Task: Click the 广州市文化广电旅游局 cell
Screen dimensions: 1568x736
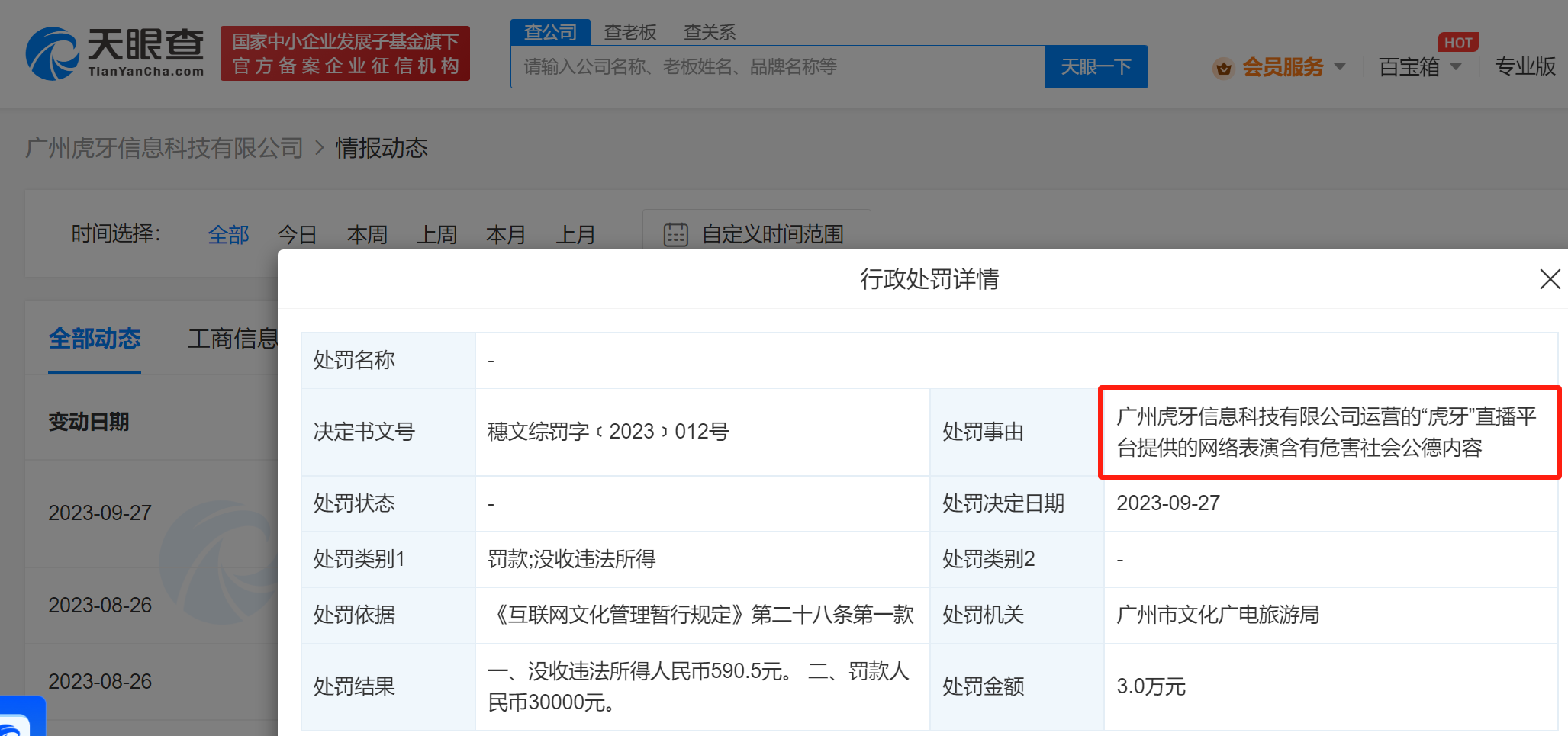Action: pyautogui.click(x=1218, y=615)
